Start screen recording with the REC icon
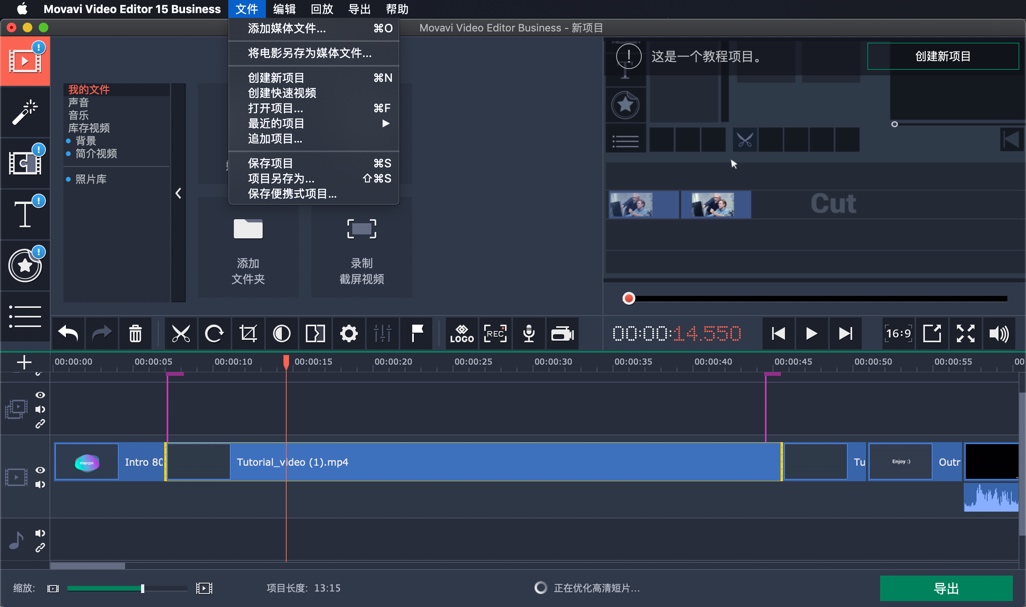 (495, 333)
